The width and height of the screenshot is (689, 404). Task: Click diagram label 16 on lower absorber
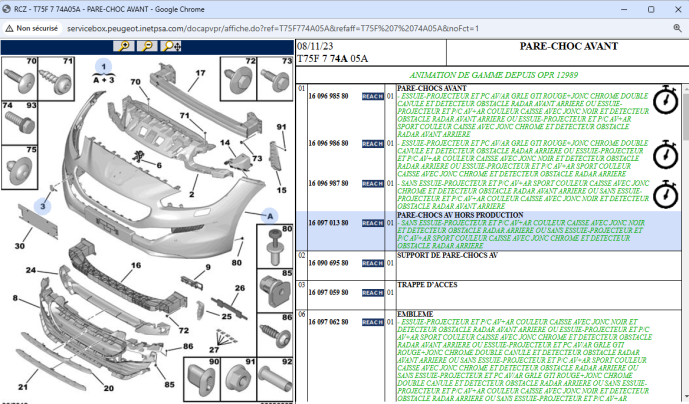(136, 266)
